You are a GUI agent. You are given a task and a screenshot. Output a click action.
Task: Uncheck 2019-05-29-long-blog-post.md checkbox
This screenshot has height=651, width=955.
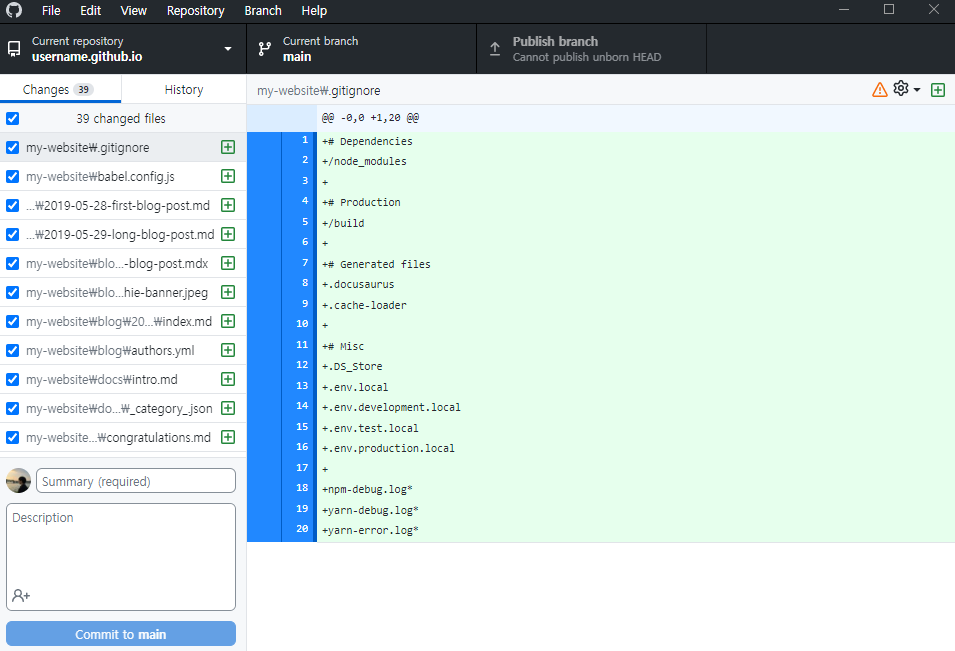pyautogui.click(x=12, y=234)
